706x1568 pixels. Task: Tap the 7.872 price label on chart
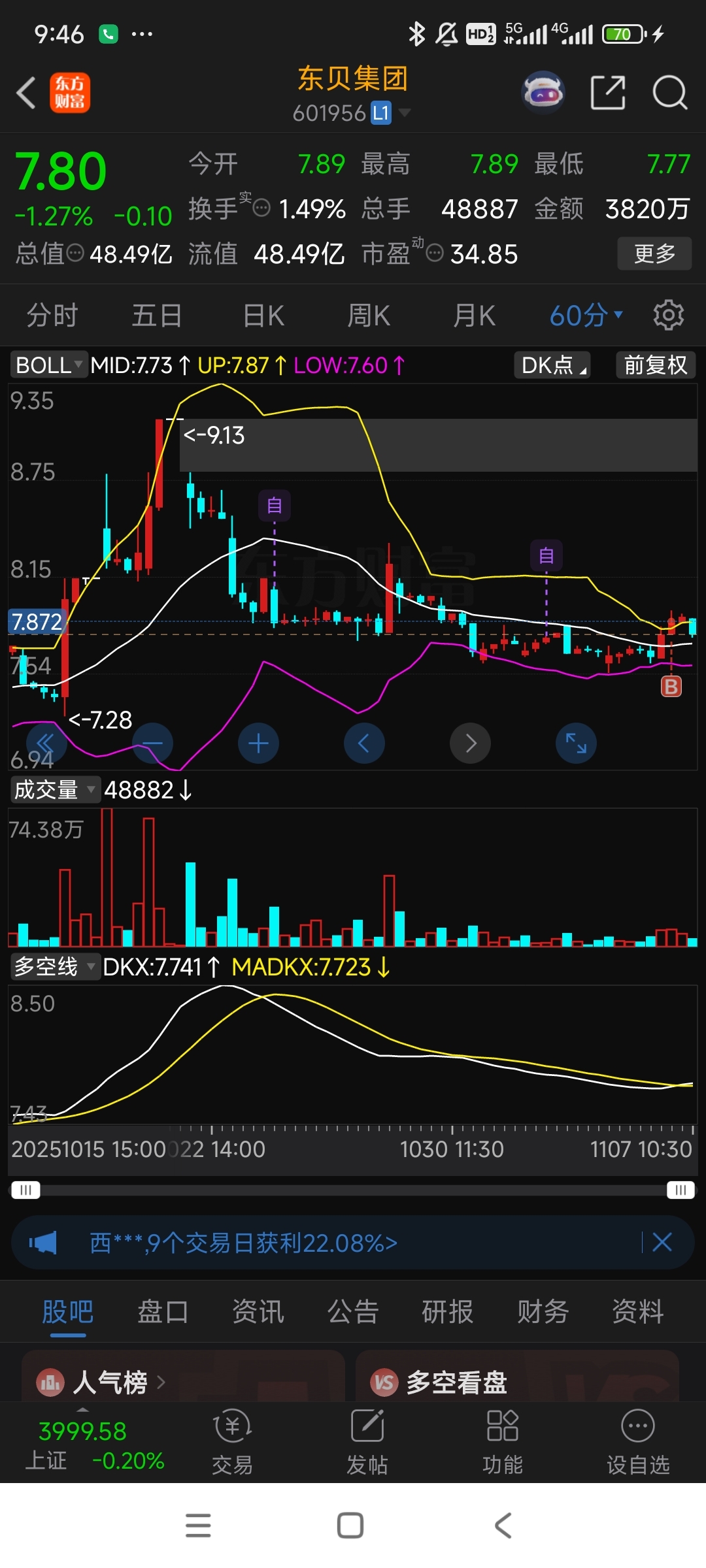tap(37, 622)
